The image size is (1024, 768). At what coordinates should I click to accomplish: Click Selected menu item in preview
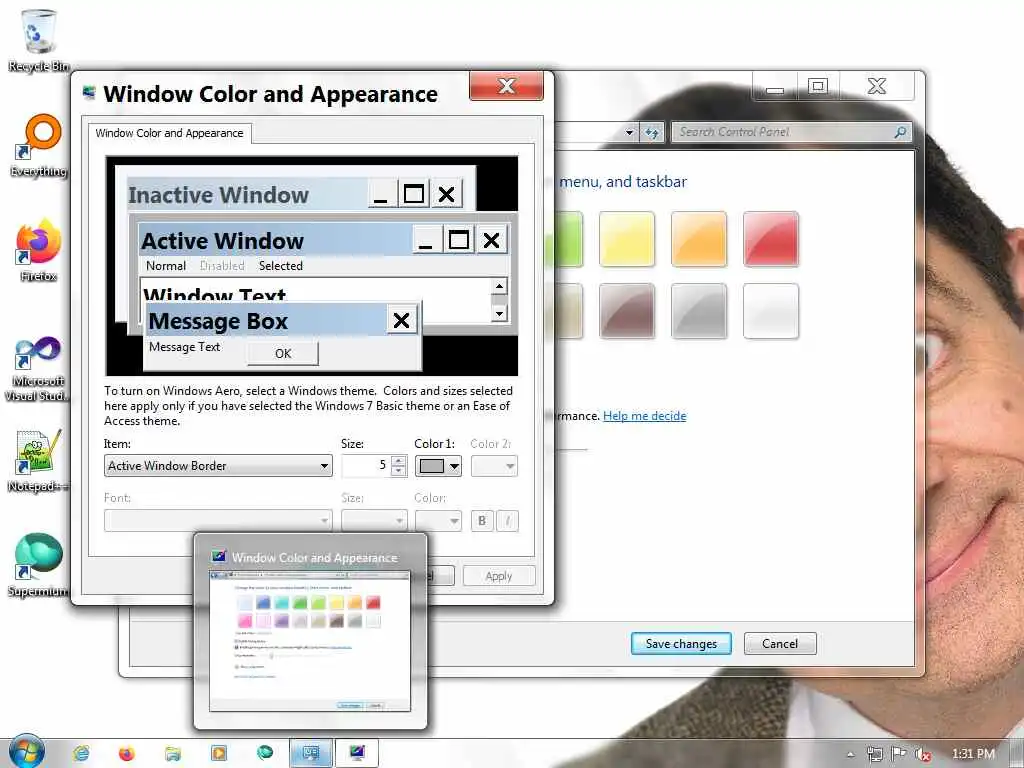pos(281,266)
